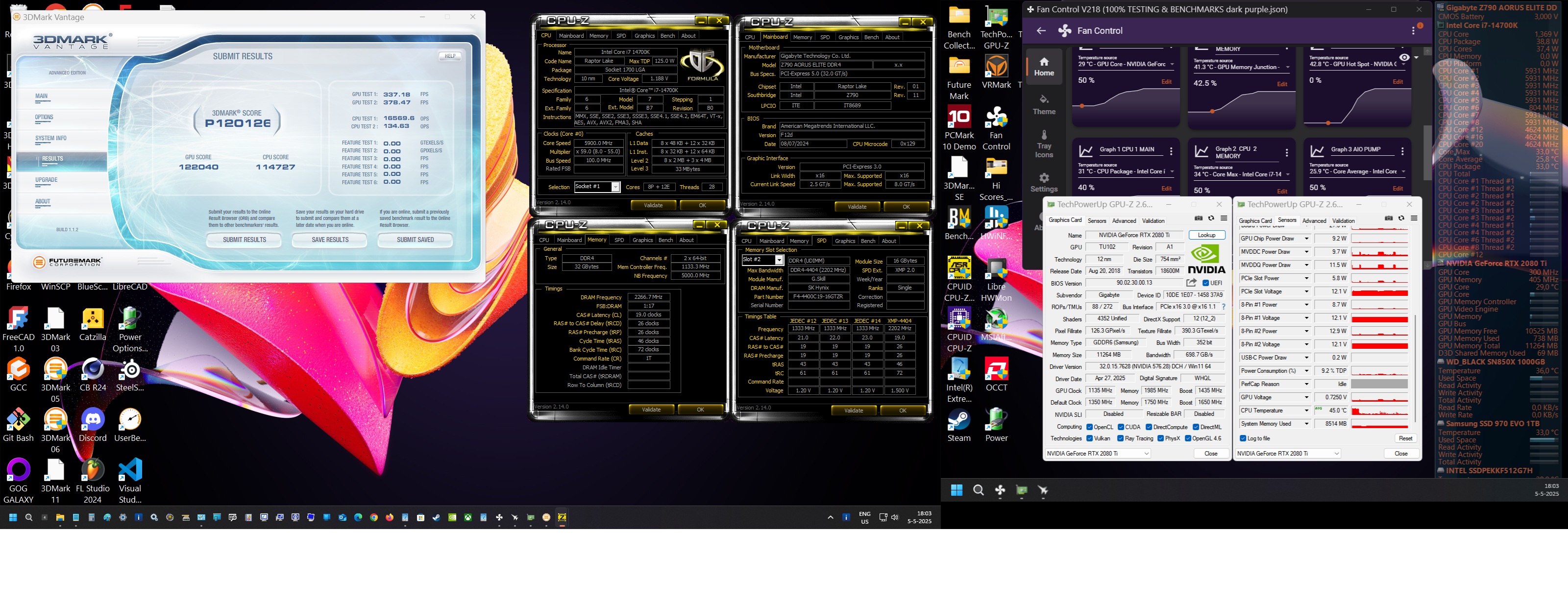The image size is (1568, 604).
Task: Click the back arrow in Fan Control
Action: tap(1041, 30)
